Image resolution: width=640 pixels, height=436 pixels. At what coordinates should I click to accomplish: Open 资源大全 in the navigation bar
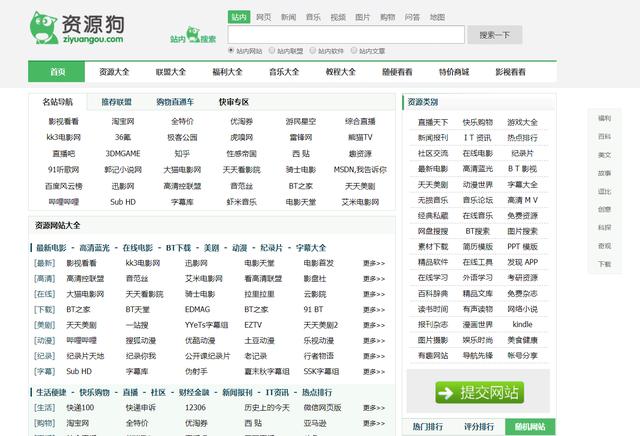114,72
